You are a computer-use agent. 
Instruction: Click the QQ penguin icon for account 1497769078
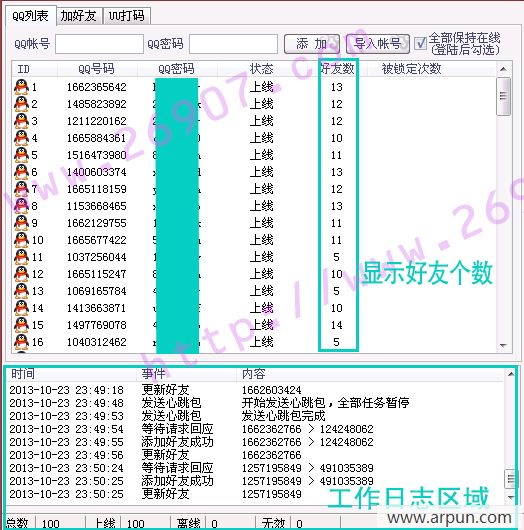[x=21, y=325]
